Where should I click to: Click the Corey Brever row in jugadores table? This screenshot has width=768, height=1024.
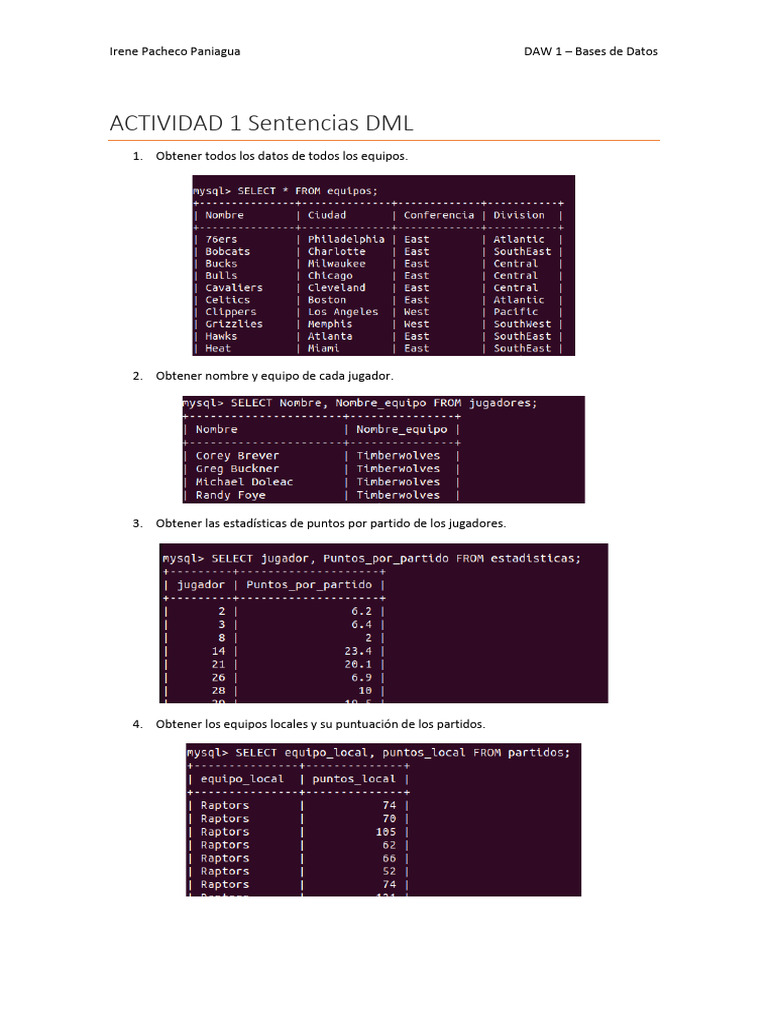click(x=321, y=456)
